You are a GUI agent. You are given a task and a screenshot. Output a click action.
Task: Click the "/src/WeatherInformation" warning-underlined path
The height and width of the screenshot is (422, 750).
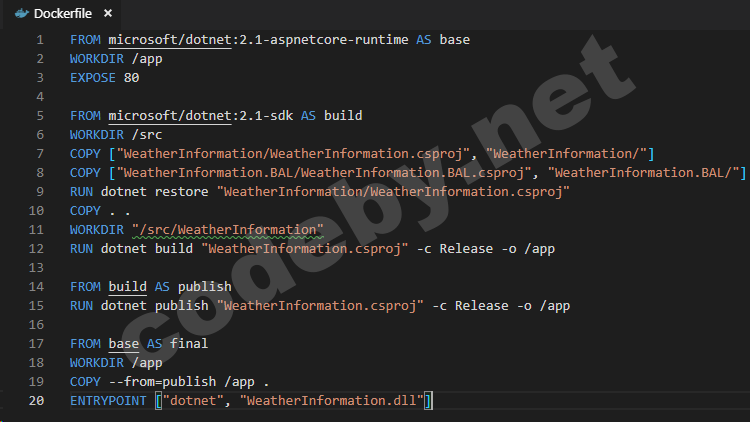228,230
